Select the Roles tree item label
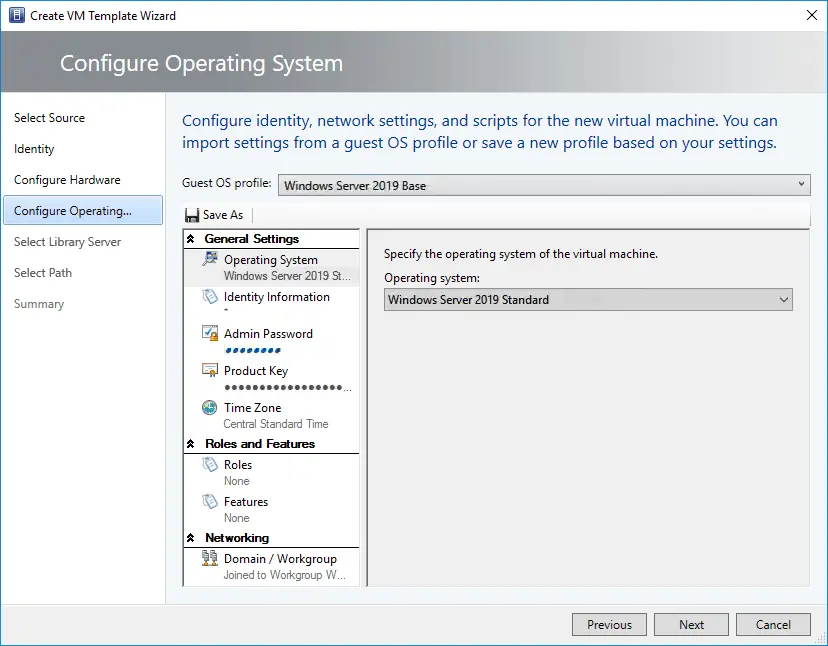Viewport: 828px width, 646px height. point(238,465)
